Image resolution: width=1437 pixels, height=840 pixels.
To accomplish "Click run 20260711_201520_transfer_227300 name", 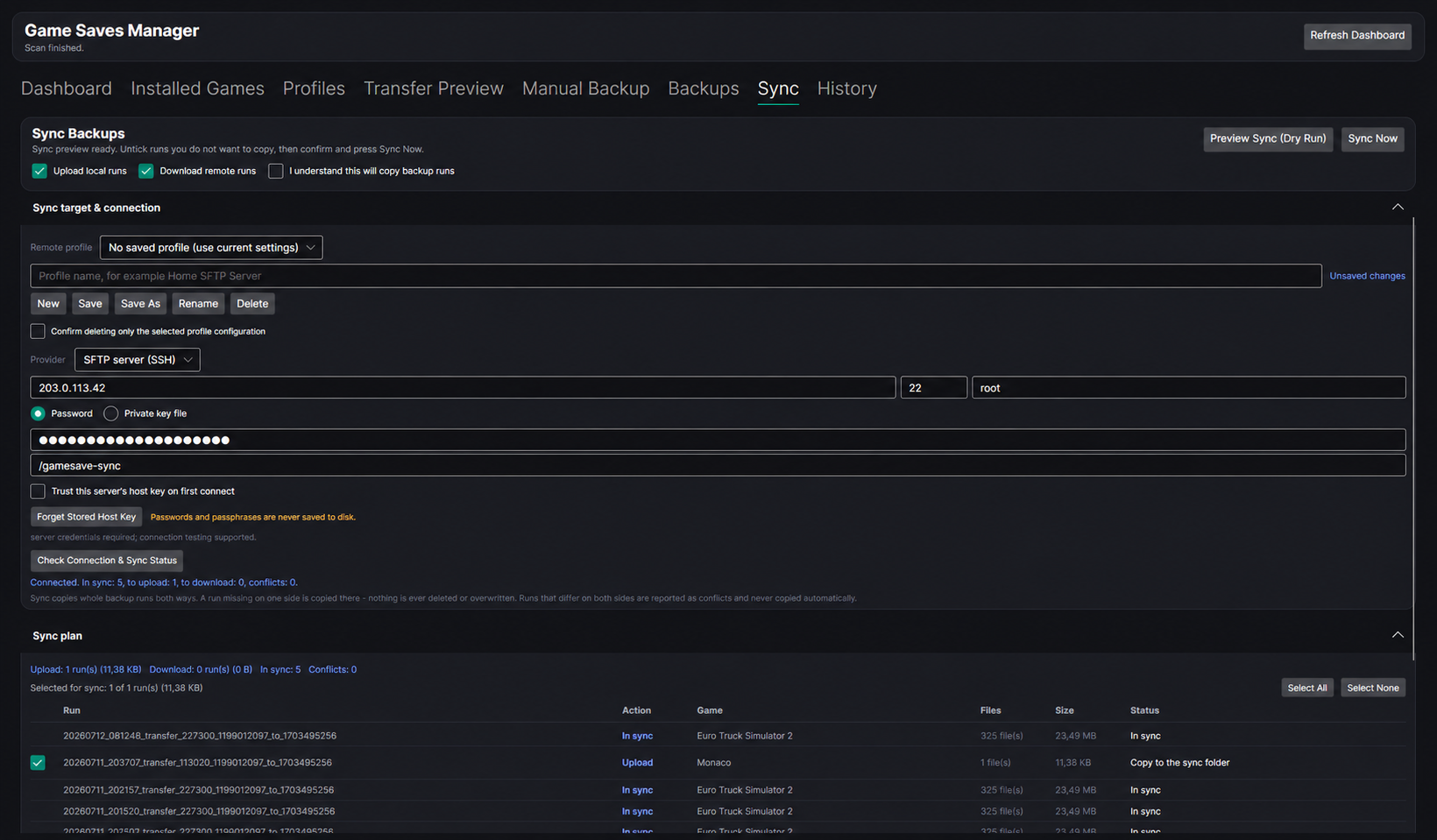I will click(x=199, y=811).
